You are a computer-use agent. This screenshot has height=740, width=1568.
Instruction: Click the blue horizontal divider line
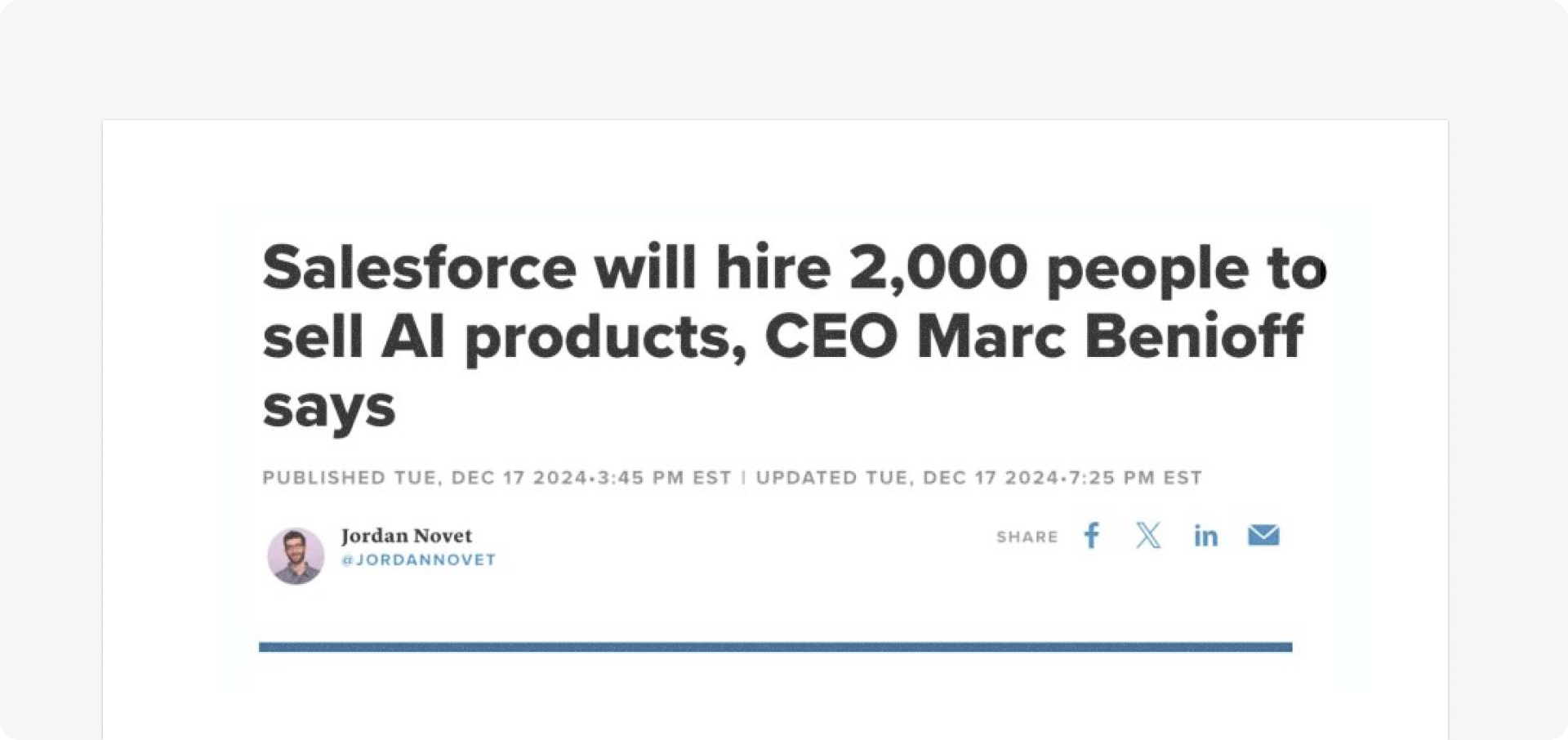(x=775, y=647)
